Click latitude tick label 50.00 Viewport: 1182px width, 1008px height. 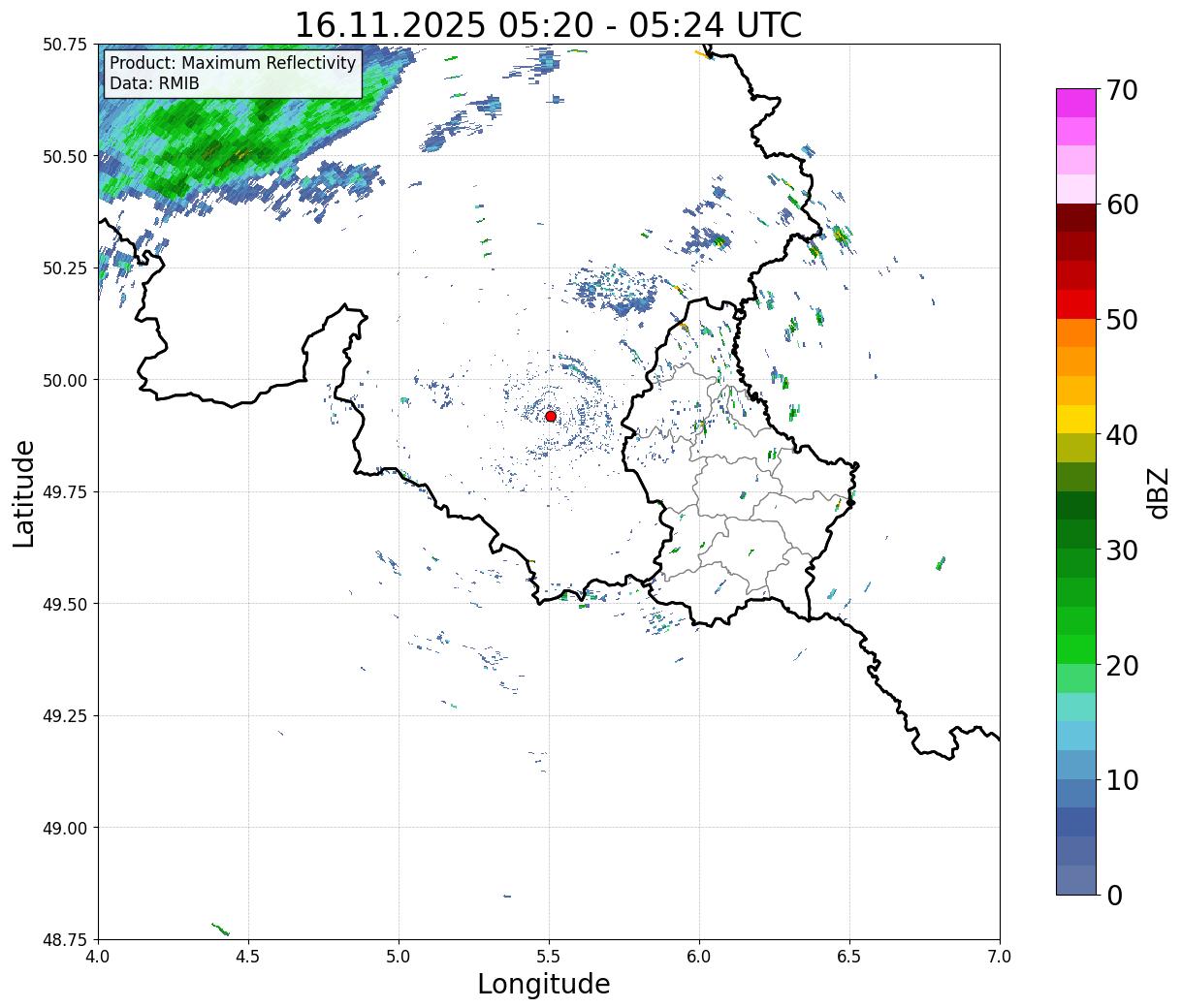click(x=65, y=380)
